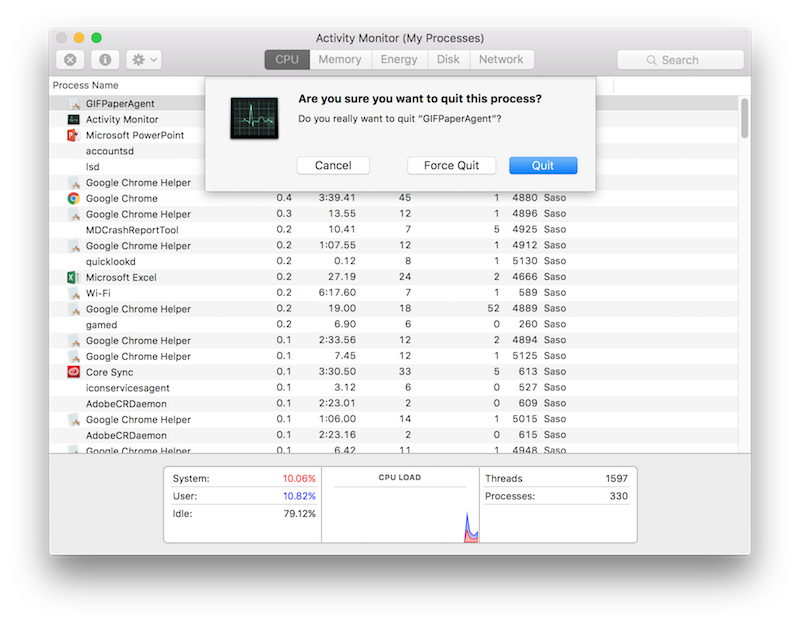800x625 pixels.
Task: Open the Energy tab
Action: click(399, 60)
